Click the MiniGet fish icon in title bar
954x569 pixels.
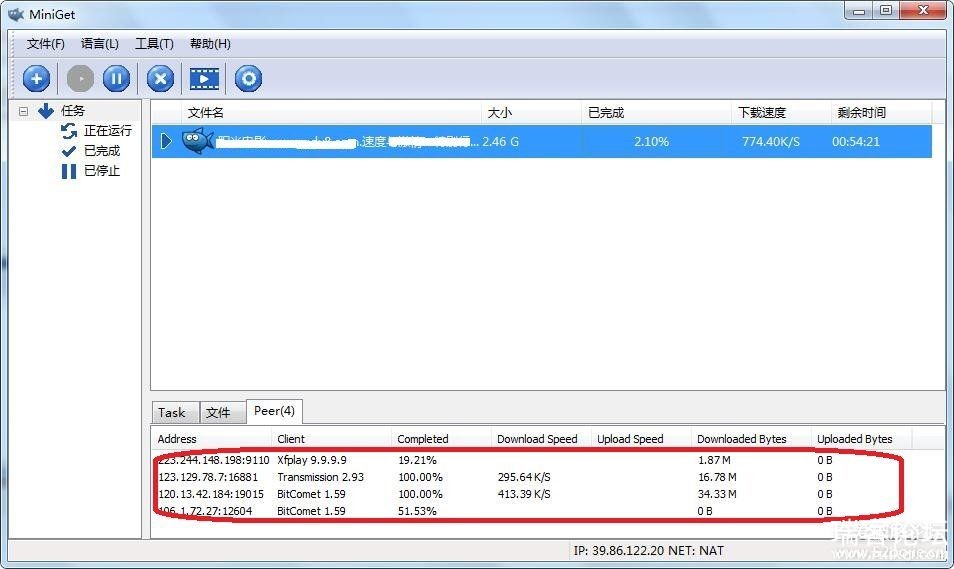coord(15,14)
